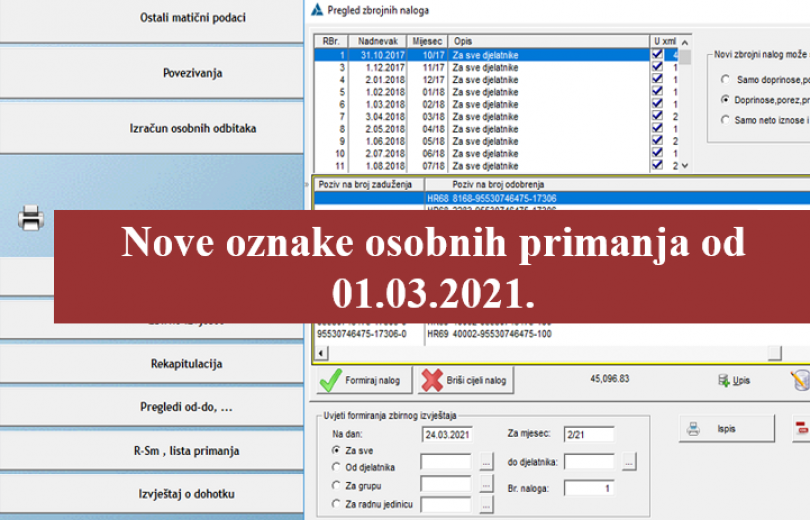This screenshot has height=520, width=810.
Task: Toggle U xml checkbox for row 11
Action: pos(657,165)
